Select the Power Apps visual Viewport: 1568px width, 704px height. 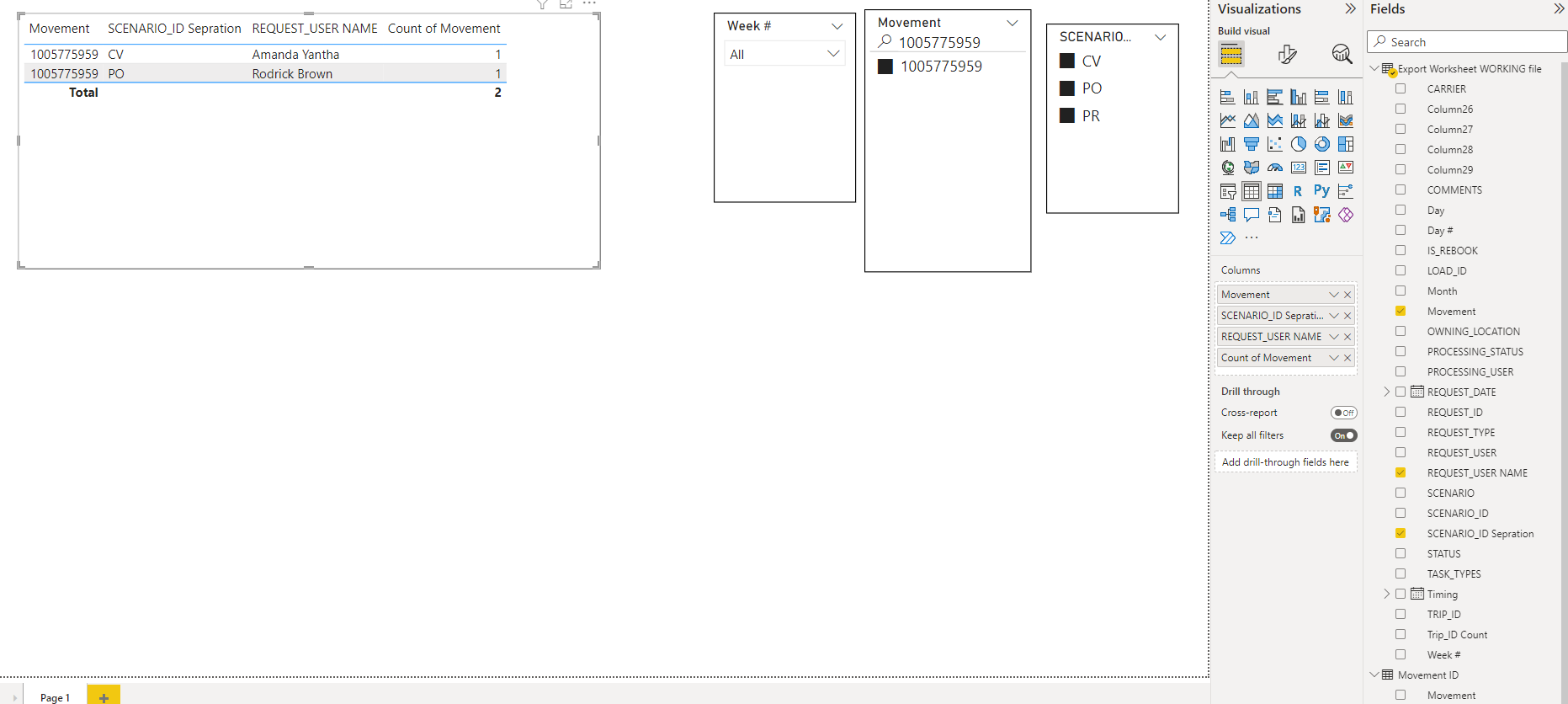pos(1346,215)
